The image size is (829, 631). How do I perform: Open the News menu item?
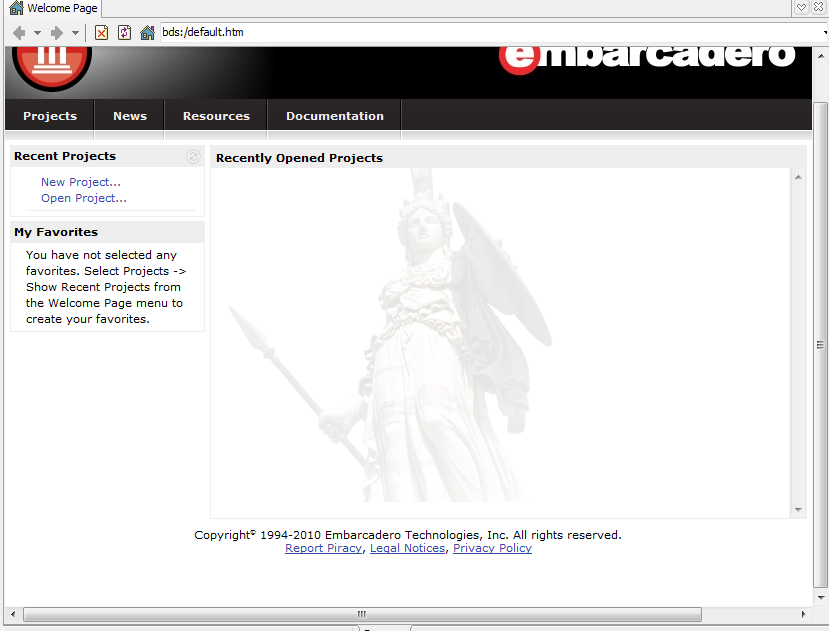tap(130, 116)
